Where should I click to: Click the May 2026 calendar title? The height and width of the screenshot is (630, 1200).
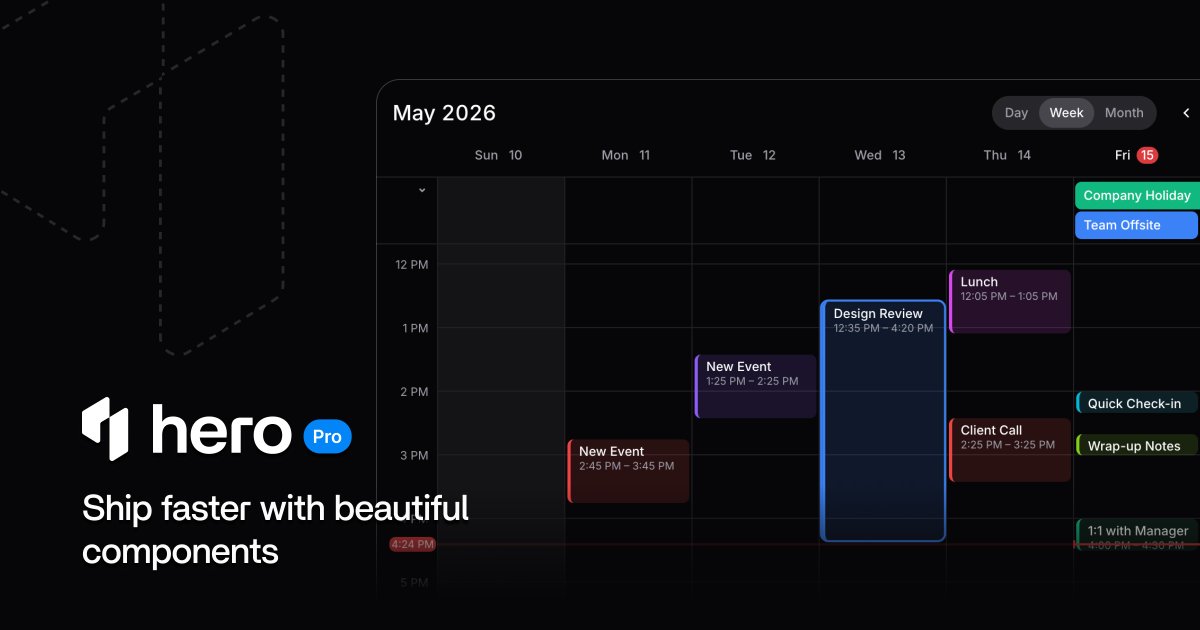[x=444, y=113]
